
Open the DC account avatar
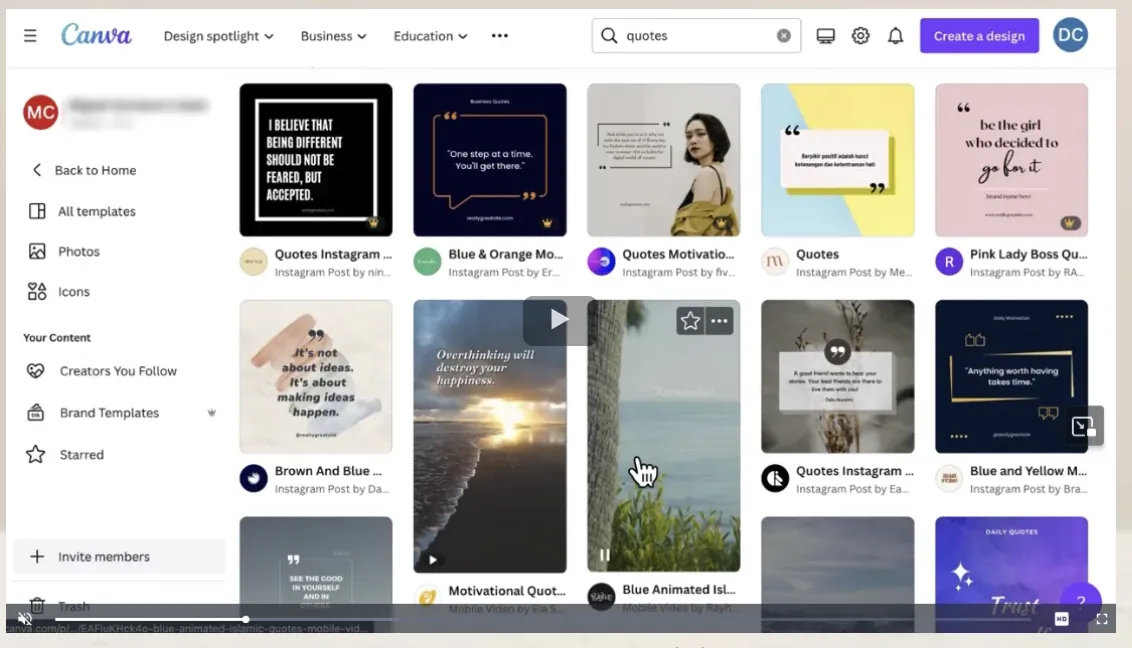1070,35
